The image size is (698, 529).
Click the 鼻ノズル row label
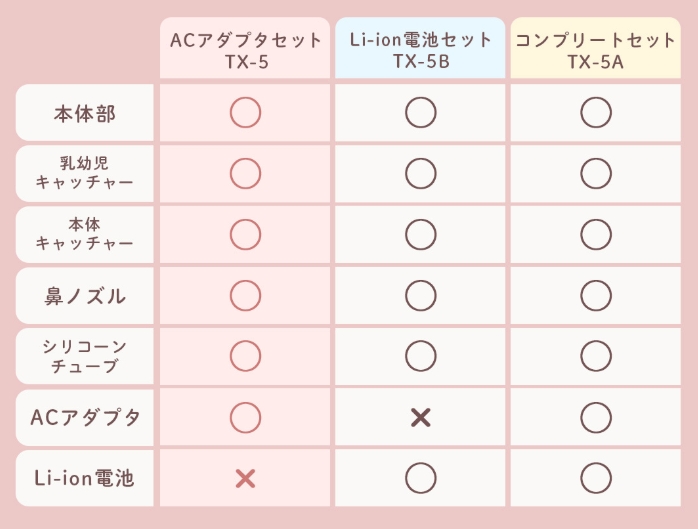[85, 295]
